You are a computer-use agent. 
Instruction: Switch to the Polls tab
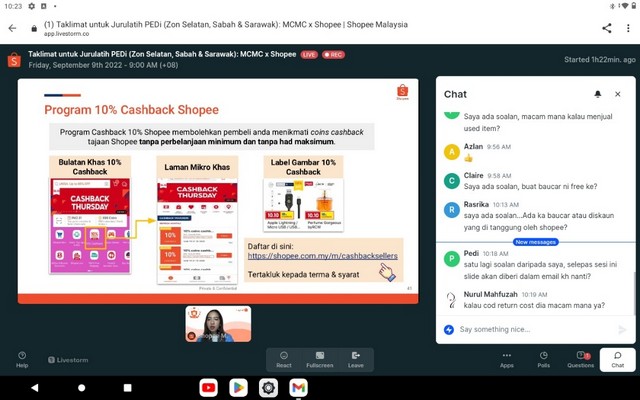(x=544, y=359)
